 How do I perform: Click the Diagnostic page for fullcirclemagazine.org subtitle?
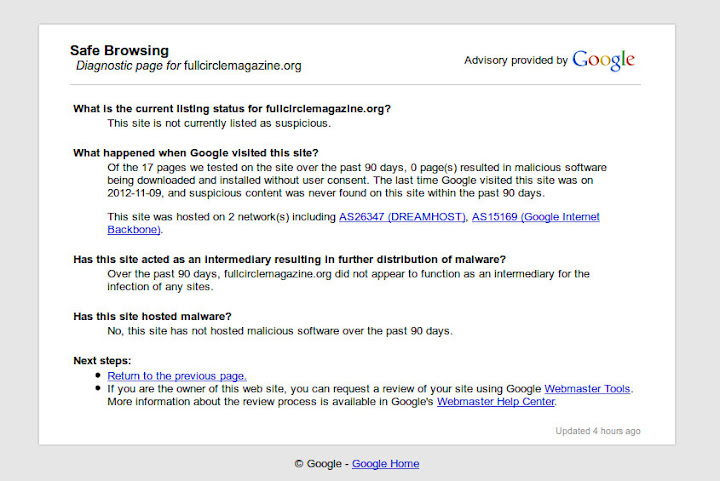(189, 66)
